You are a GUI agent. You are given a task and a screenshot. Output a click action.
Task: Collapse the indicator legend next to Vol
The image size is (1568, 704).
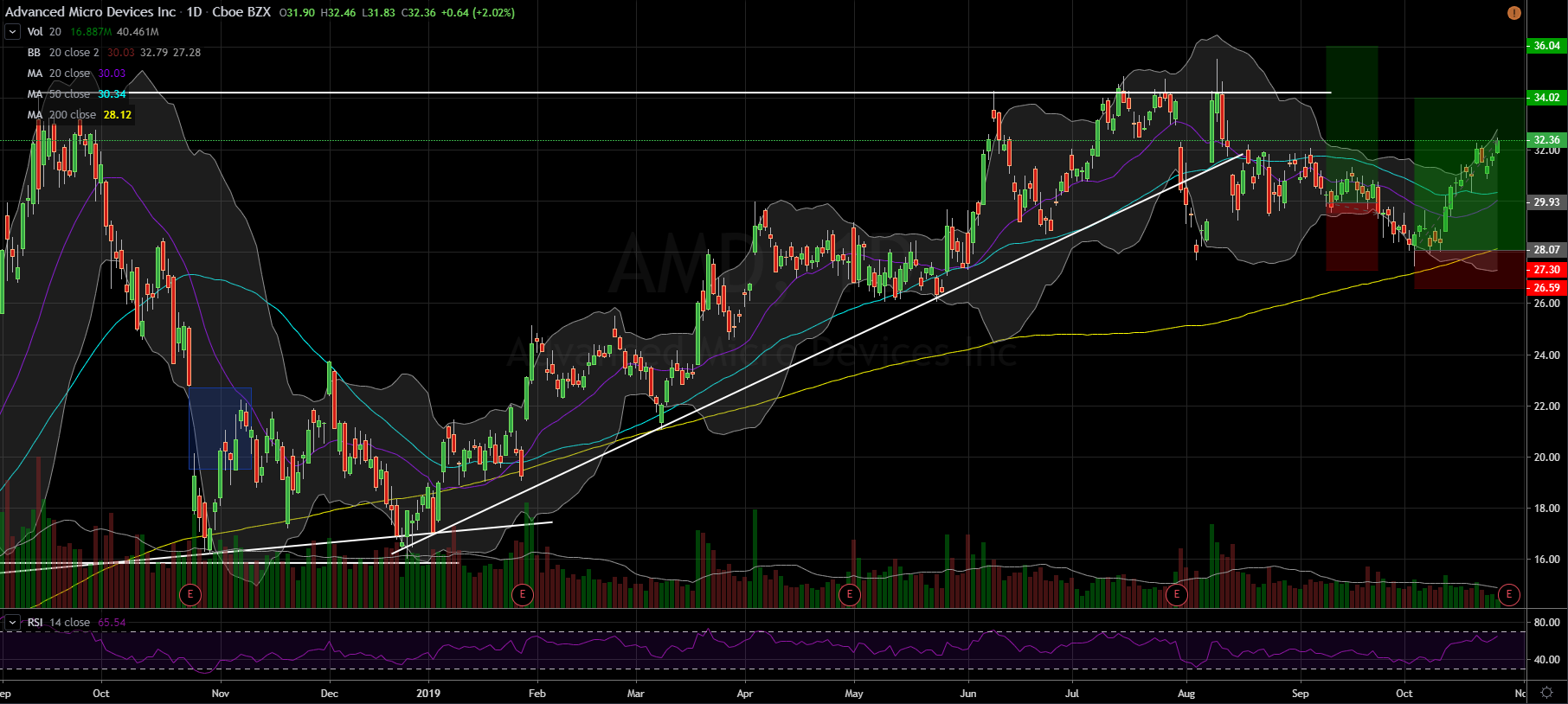(12, 32)
